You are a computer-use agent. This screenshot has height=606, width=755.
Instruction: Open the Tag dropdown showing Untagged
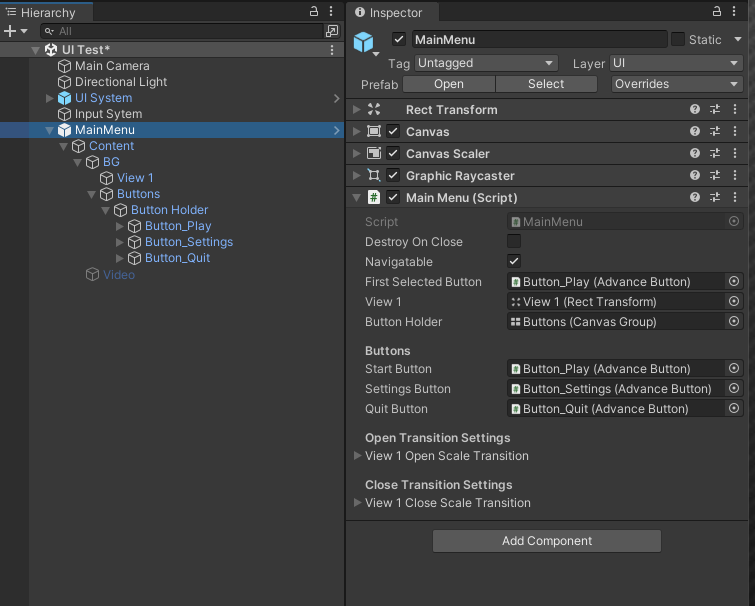[486, 63]
